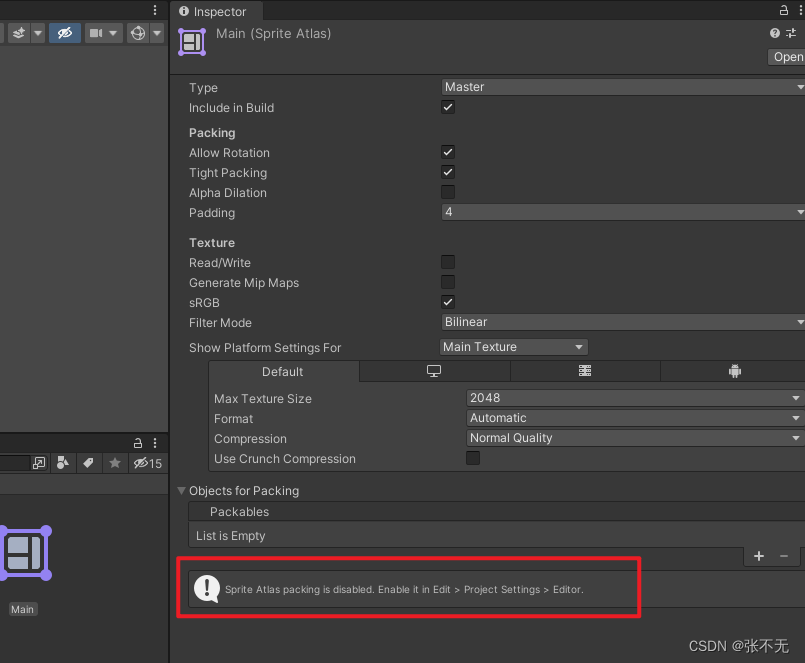Click the search by type icon
Screen dimensions: 805x663
click(63, 463)
